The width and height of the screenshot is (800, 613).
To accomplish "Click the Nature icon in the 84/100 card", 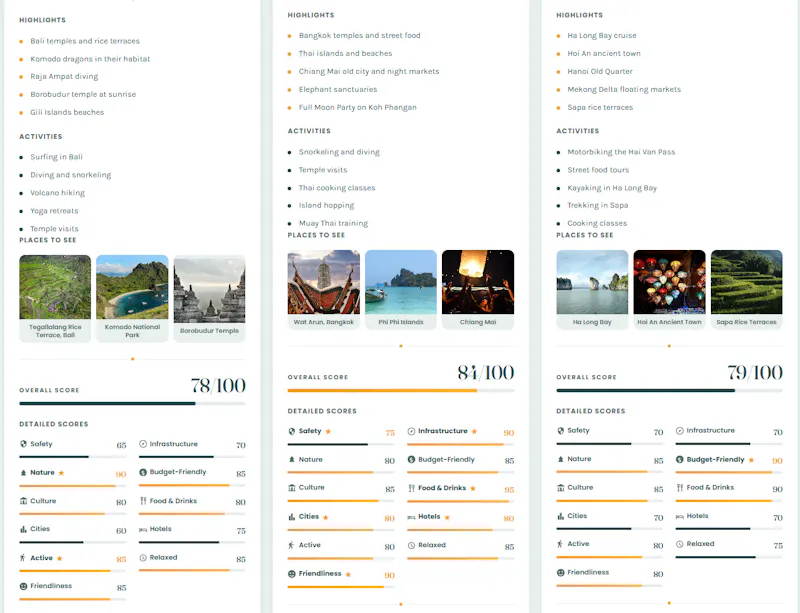I will pyautogui.click(x=292, y=459).
